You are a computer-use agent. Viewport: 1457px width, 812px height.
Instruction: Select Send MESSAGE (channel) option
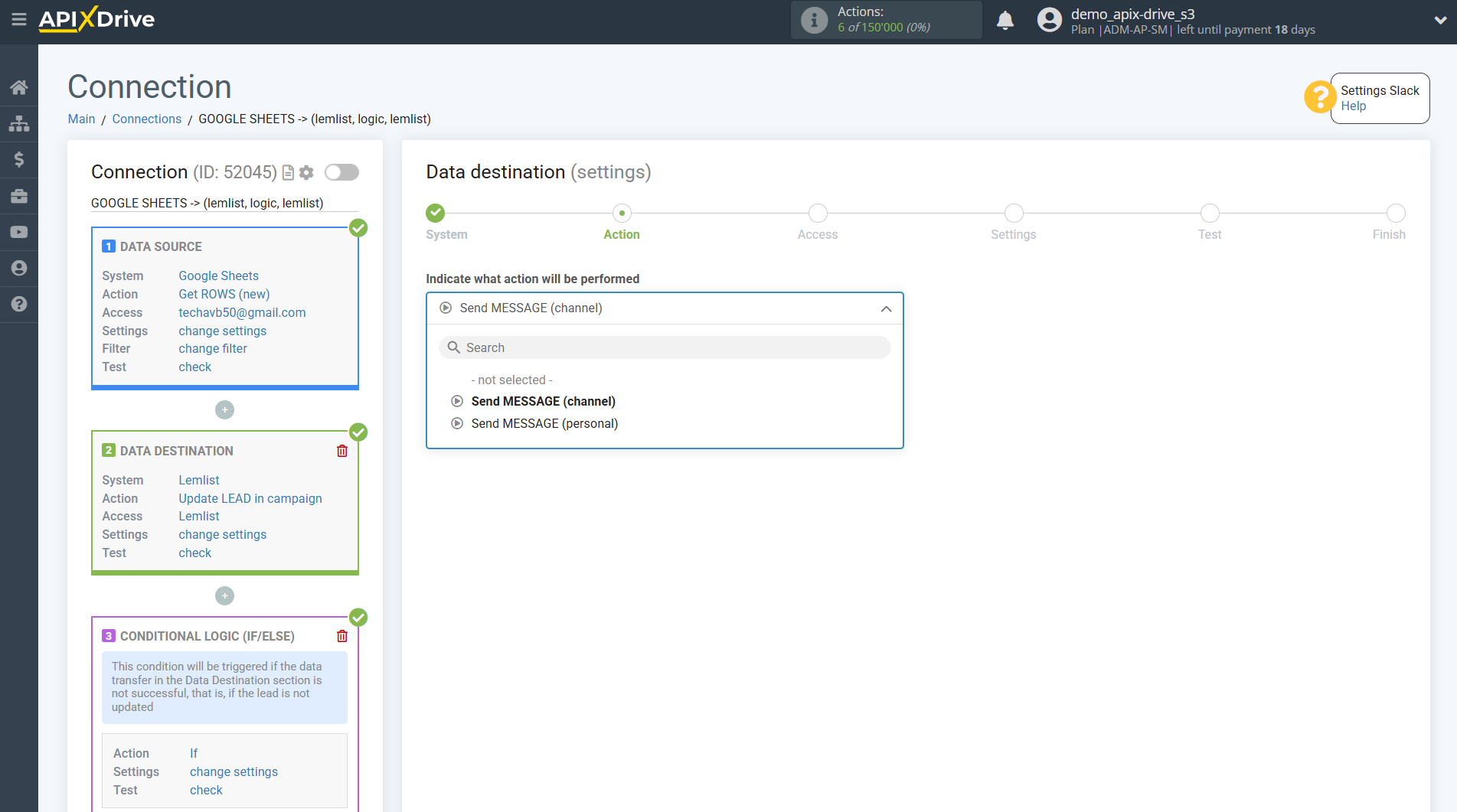(x=543, y=401)
